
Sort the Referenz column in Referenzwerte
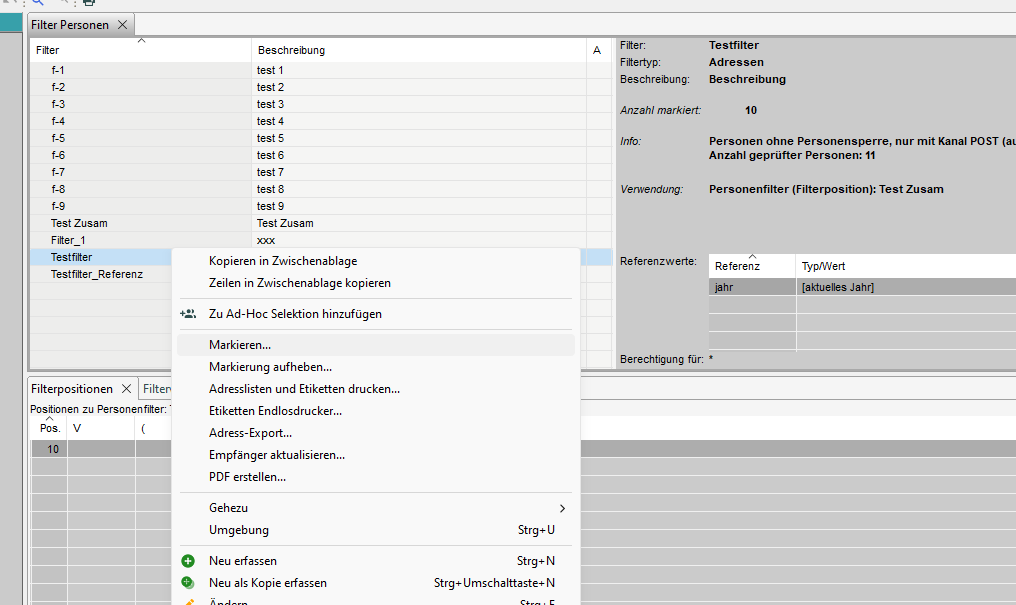click(752, 266)
